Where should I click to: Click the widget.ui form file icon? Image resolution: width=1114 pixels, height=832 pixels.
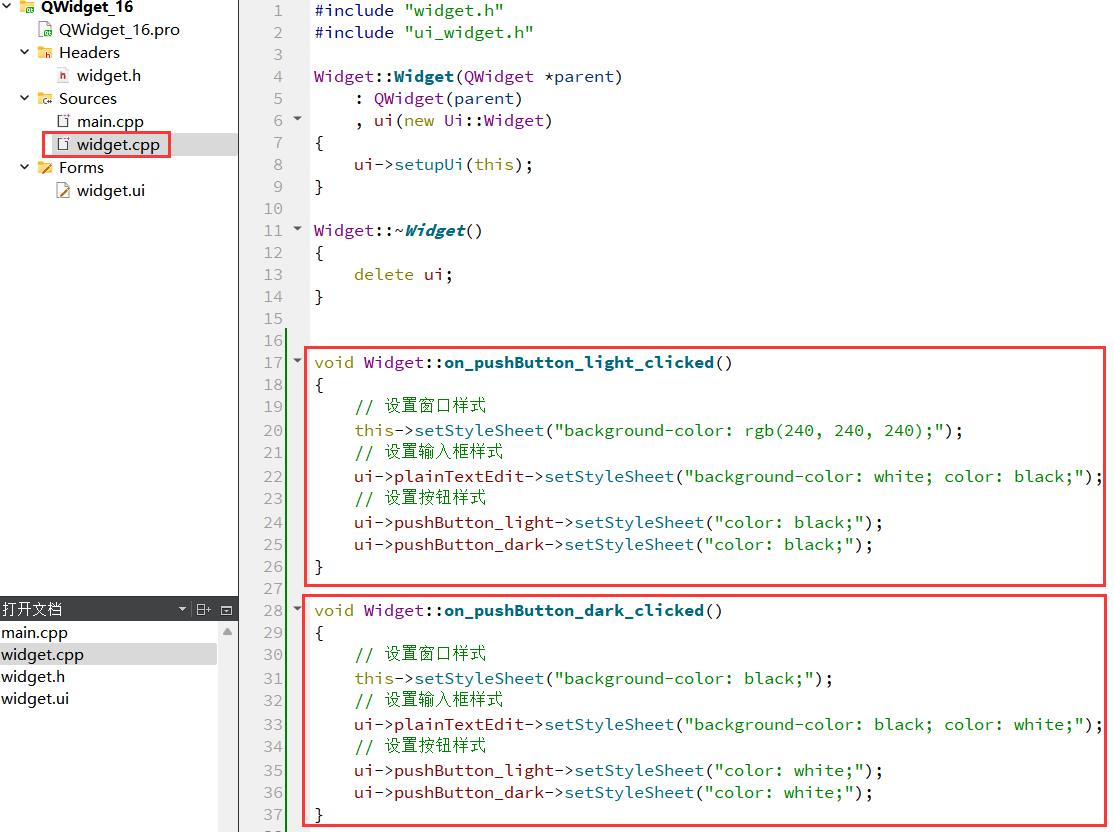coord(63,190)
